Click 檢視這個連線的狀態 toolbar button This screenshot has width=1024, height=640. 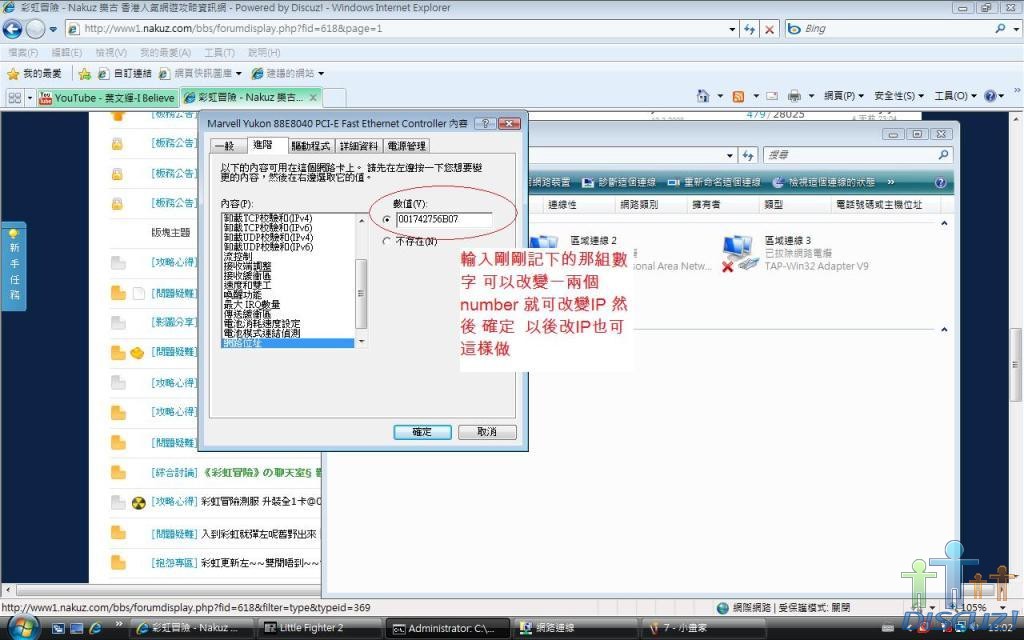824,182
